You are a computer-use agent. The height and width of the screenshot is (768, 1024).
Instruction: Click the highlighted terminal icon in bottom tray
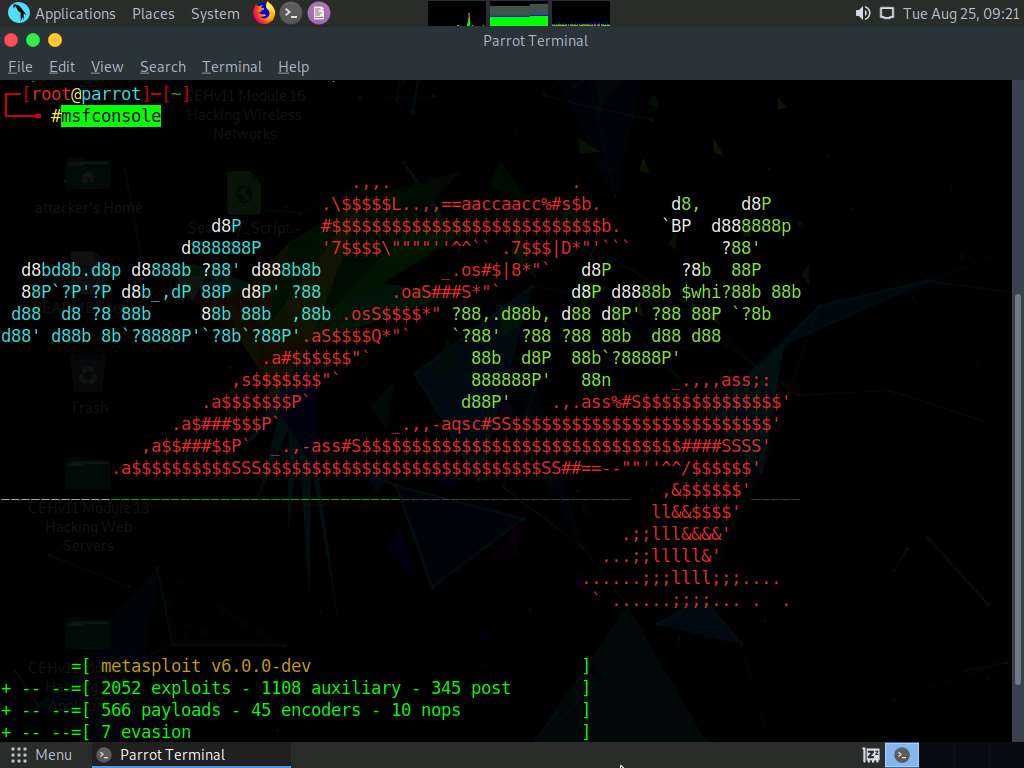pos(902,755)
